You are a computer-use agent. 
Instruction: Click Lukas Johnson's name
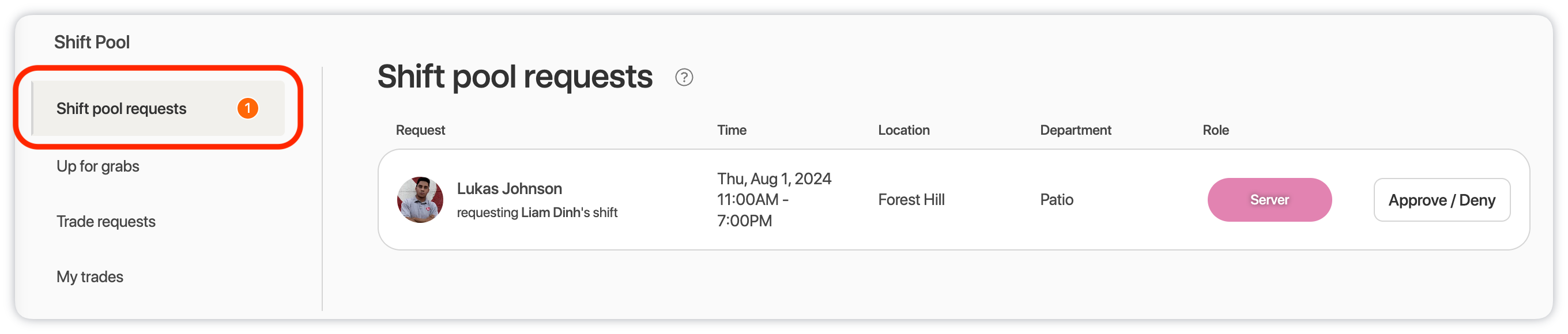[509, 189]
